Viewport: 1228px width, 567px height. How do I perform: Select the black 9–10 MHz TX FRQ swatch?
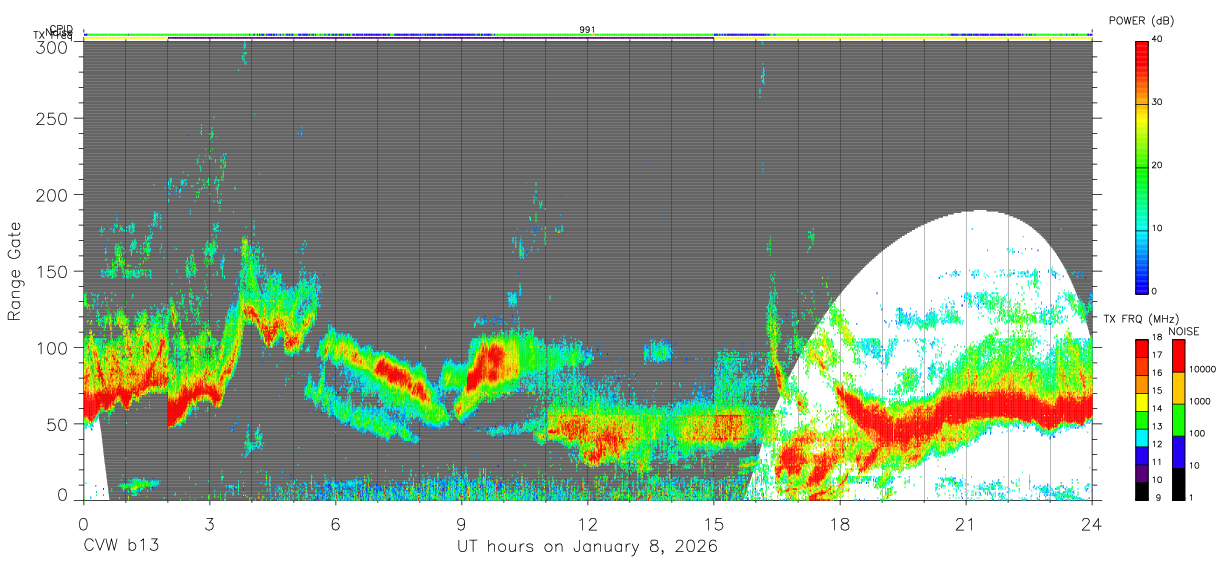[x=1141, y=489]
